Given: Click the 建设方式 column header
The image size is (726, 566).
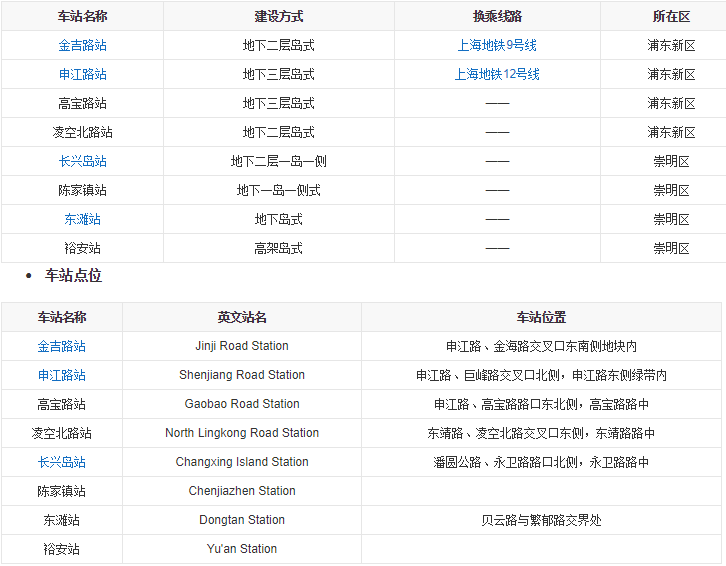Looking at the screenshot, I should [278, 16].
